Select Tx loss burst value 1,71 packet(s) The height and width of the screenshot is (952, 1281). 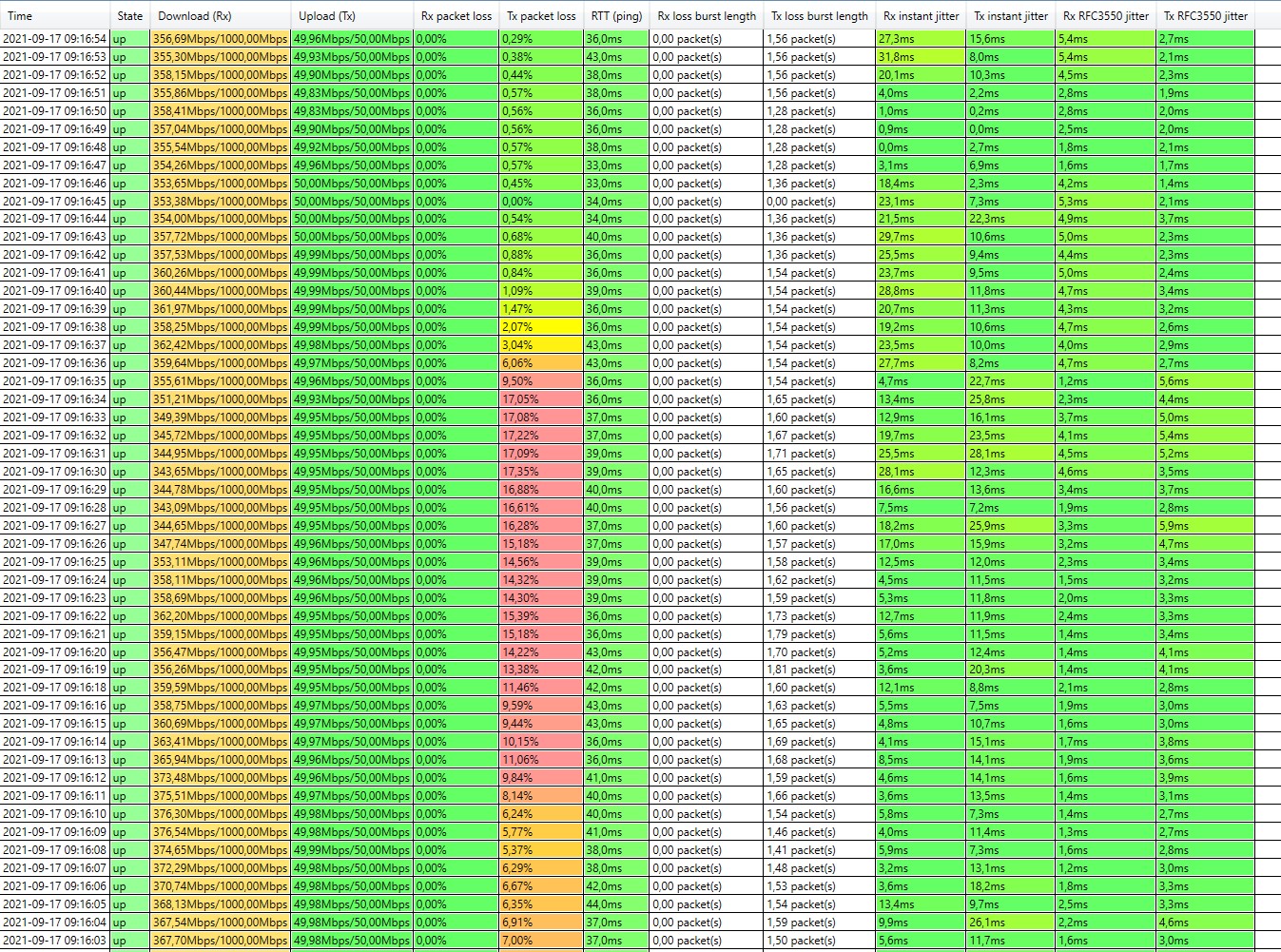tap(820, 454)
